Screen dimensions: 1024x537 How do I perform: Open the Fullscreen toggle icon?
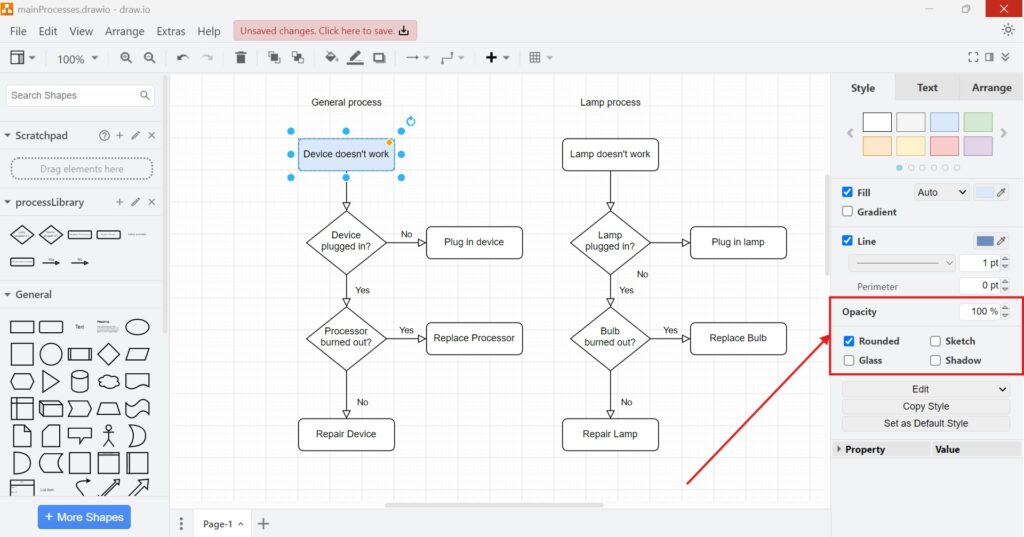(973, 57)
